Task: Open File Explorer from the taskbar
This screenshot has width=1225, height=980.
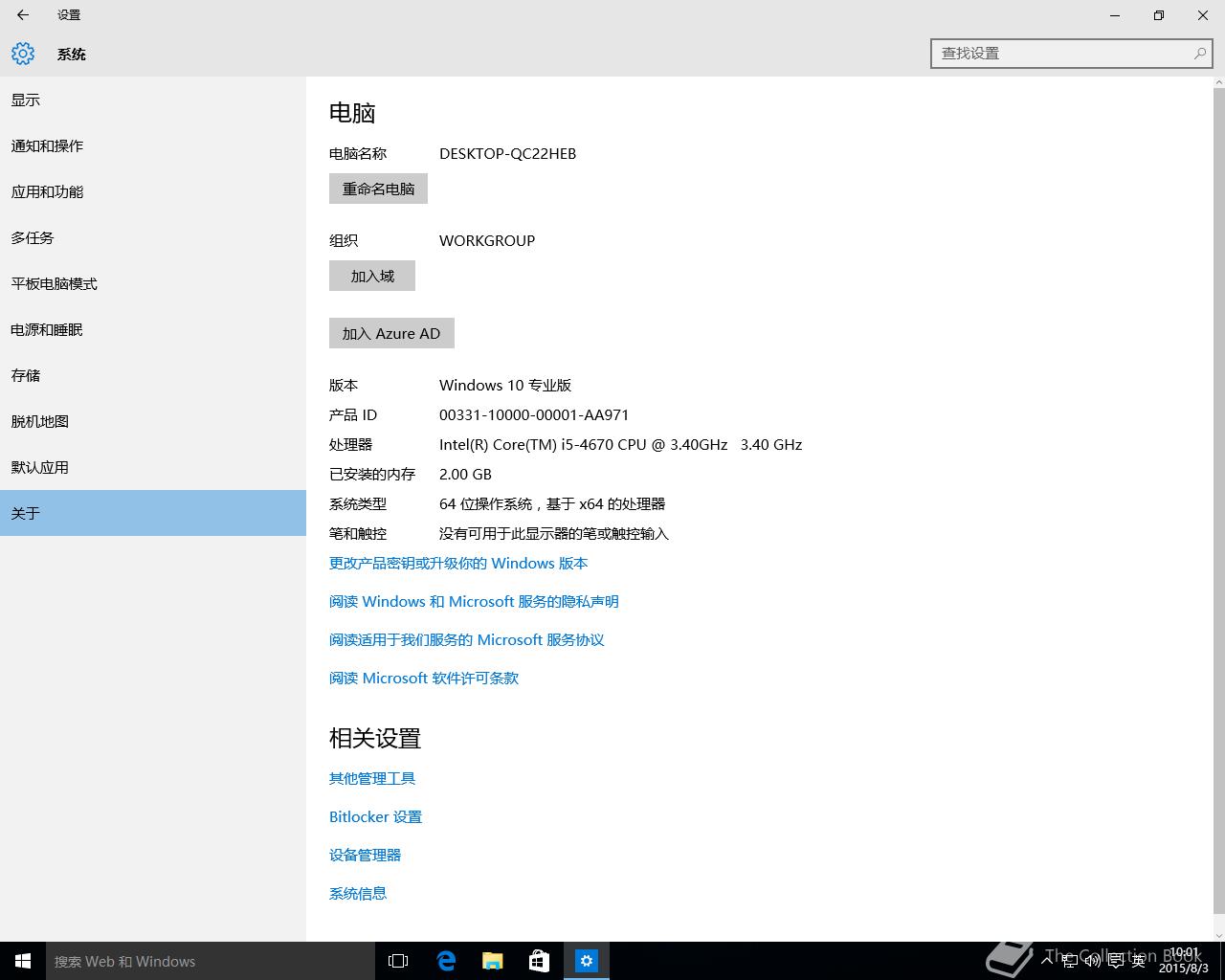Action: [493, 961]
